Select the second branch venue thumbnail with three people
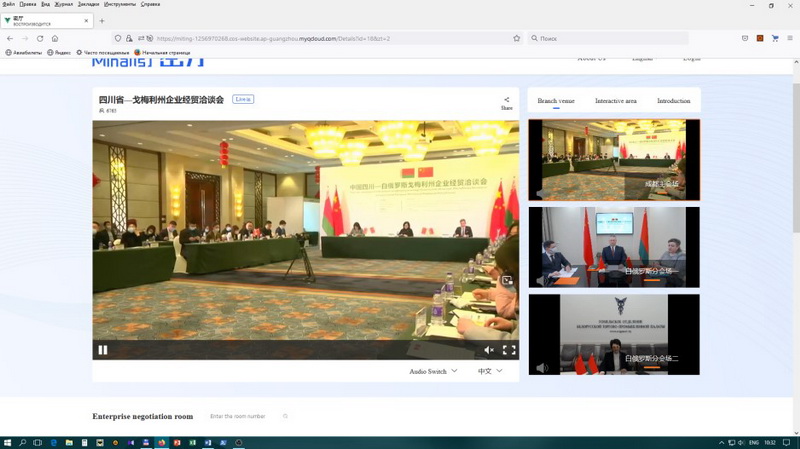This screenshot has height=449, width=800. pos(614,247)
